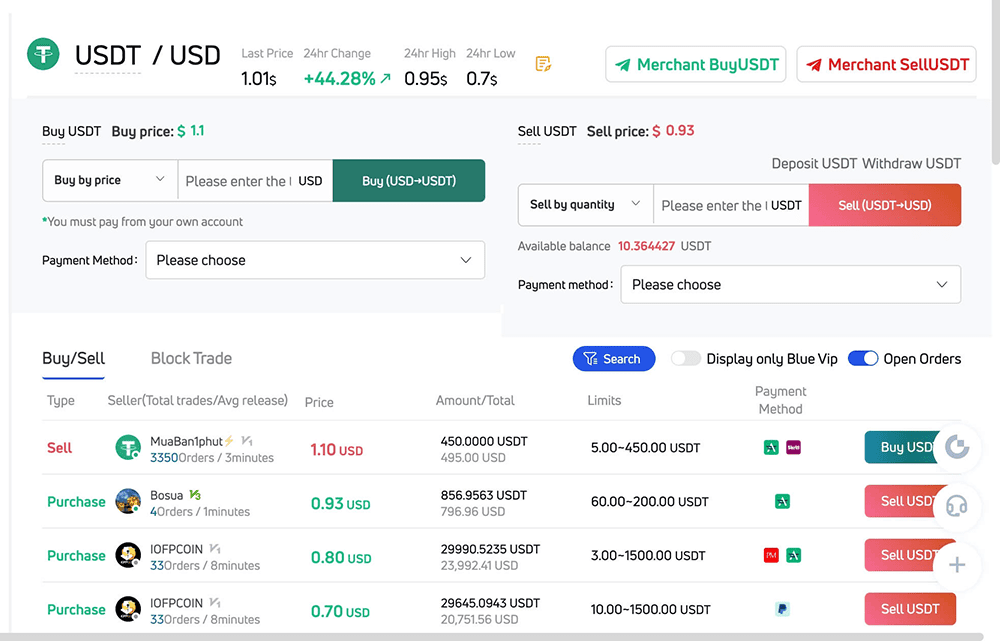Click the lightning badge next to MuaBan1phut
The image size is (1000, 641).
(229, 441)
